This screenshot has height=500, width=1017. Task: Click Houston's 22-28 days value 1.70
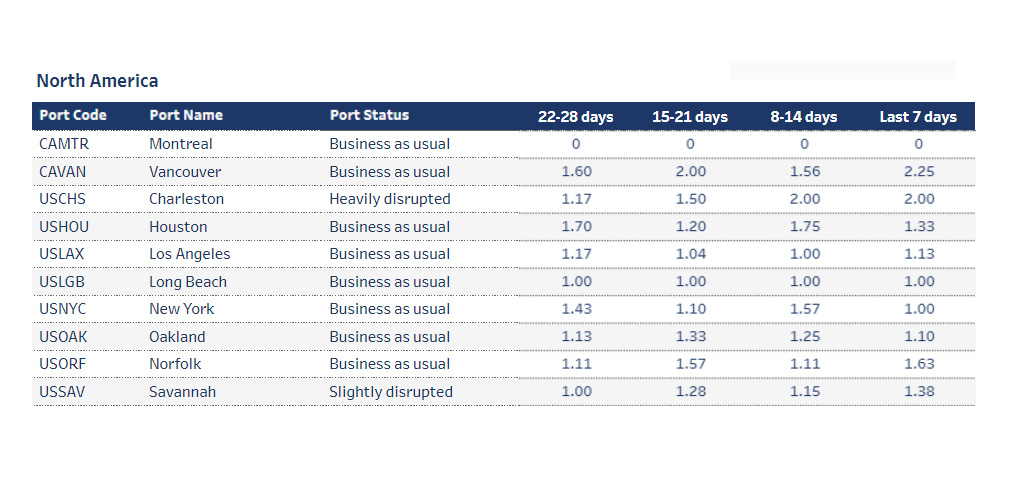tap(576, 227)
